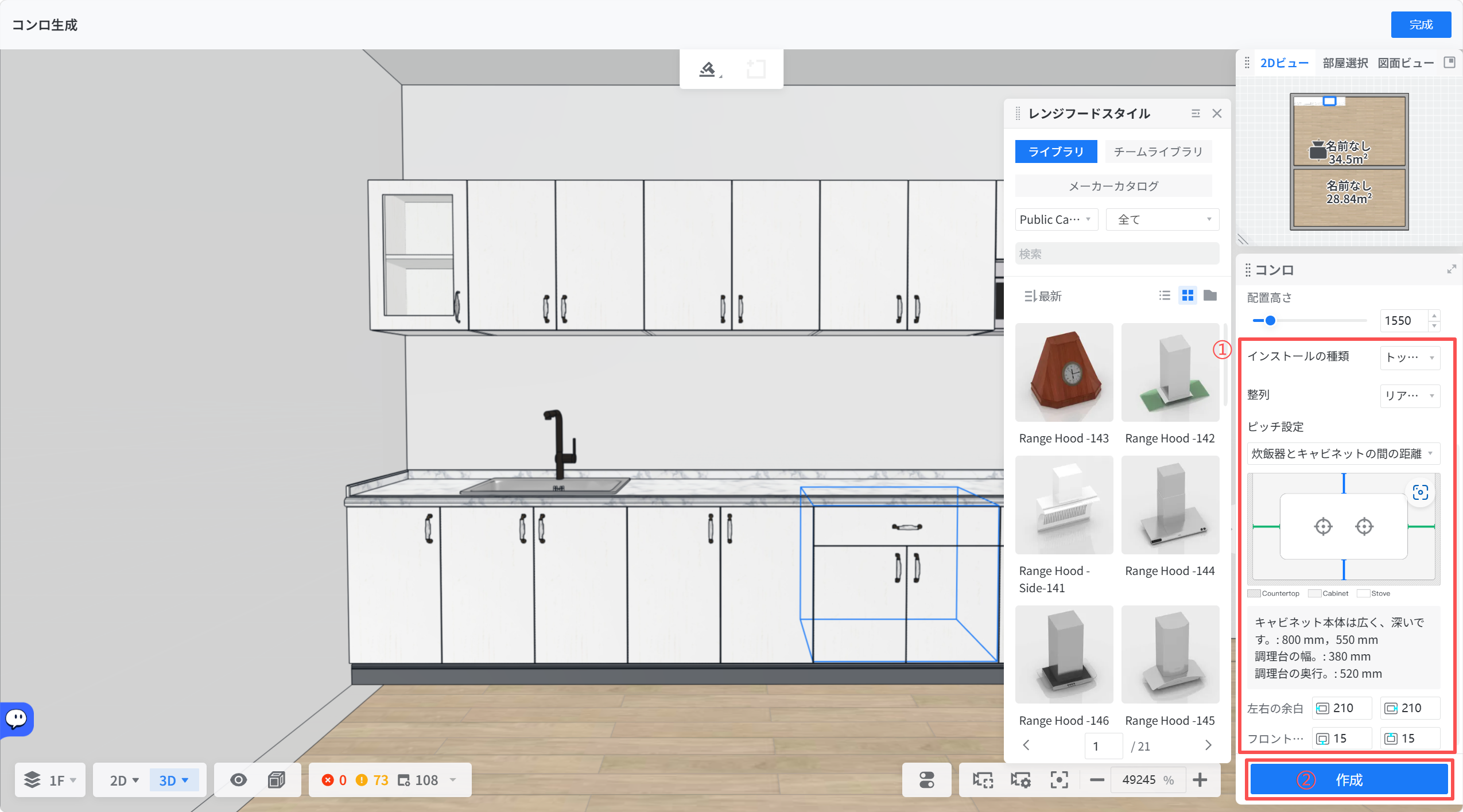Increase 配置高さ with stepper up arrow

1434,315
